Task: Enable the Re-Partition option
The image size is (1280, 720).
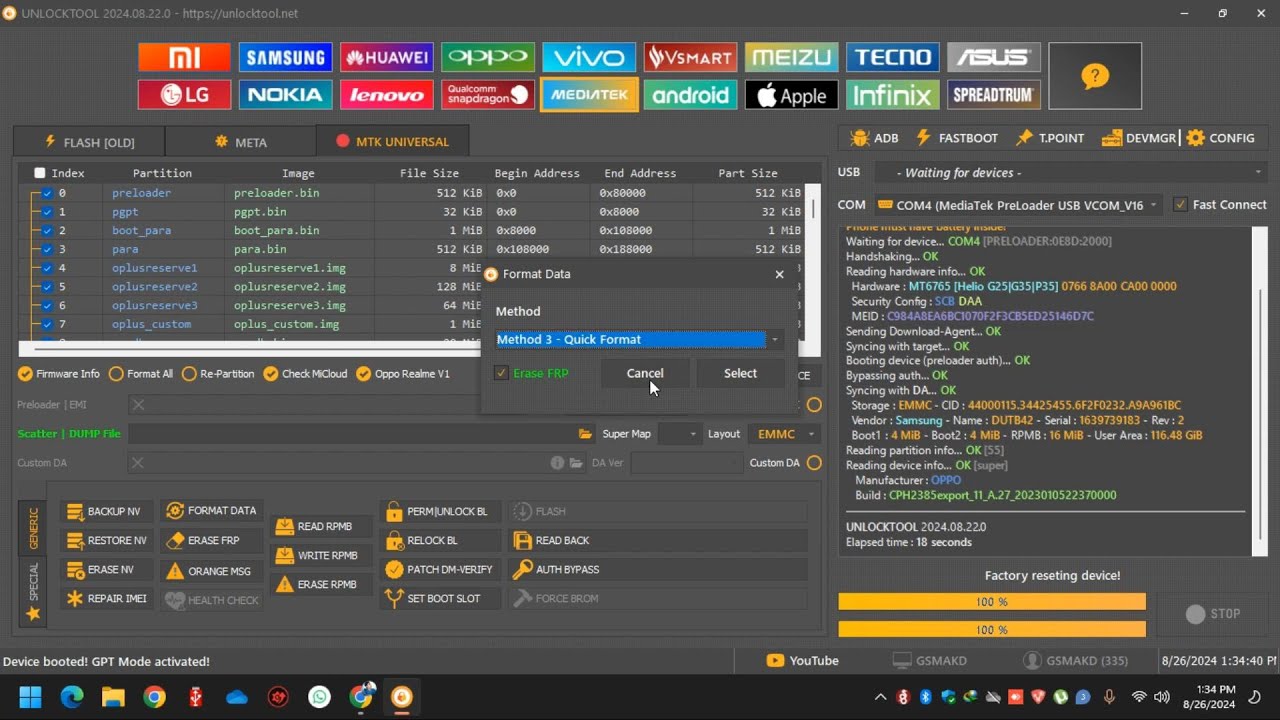Action: pos(218,374)
